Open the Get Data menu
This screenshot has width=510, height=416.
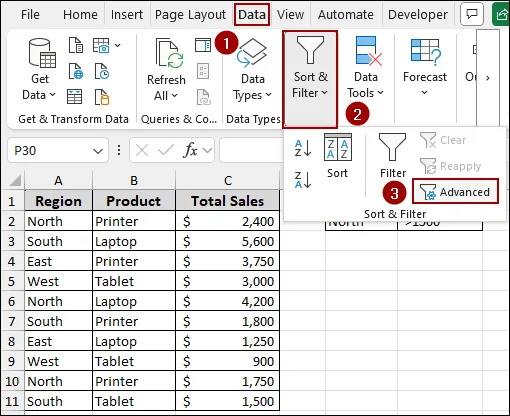tap(39, 70)
